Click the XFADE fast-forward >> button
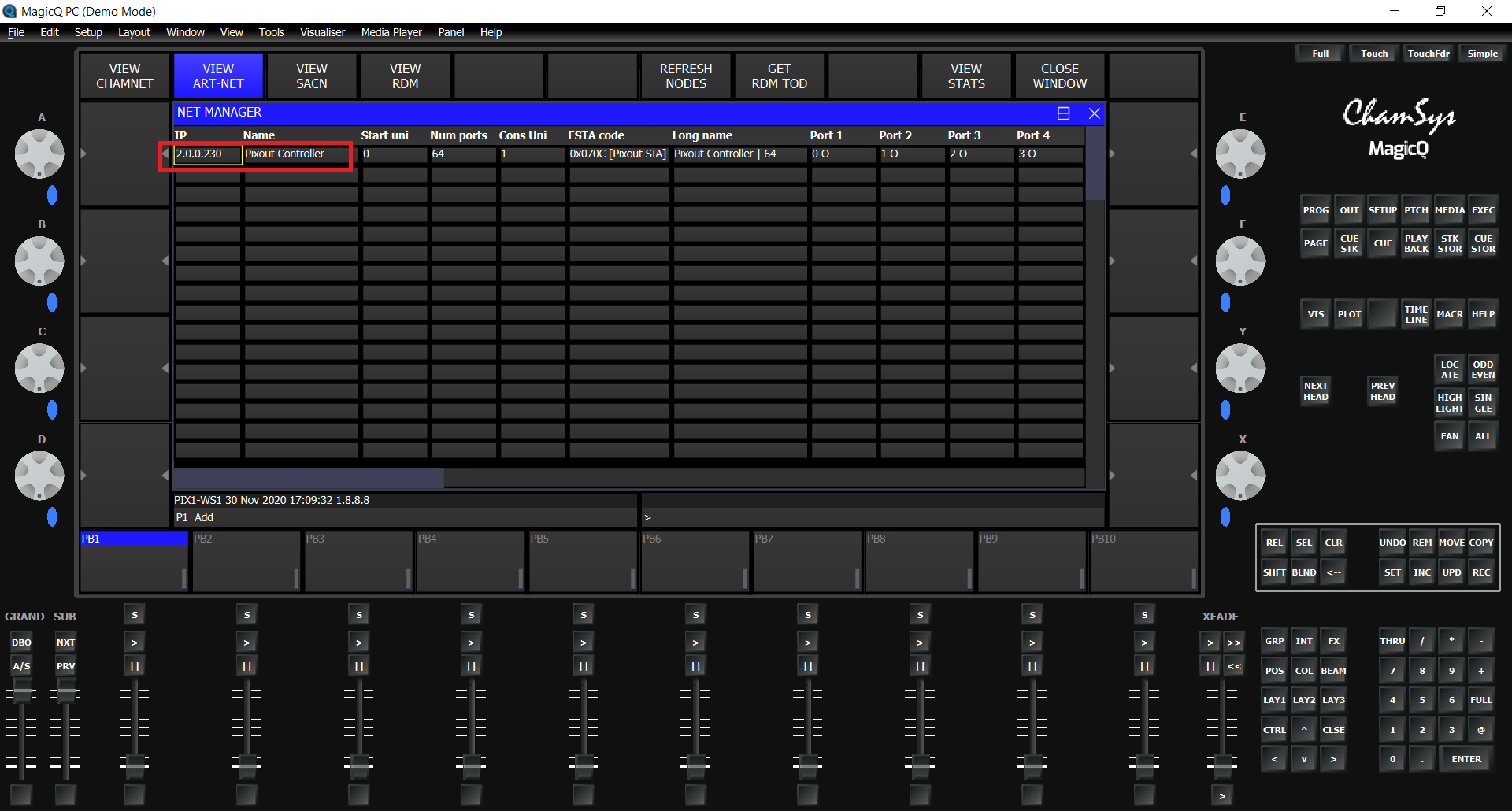 coord(1234,643)
